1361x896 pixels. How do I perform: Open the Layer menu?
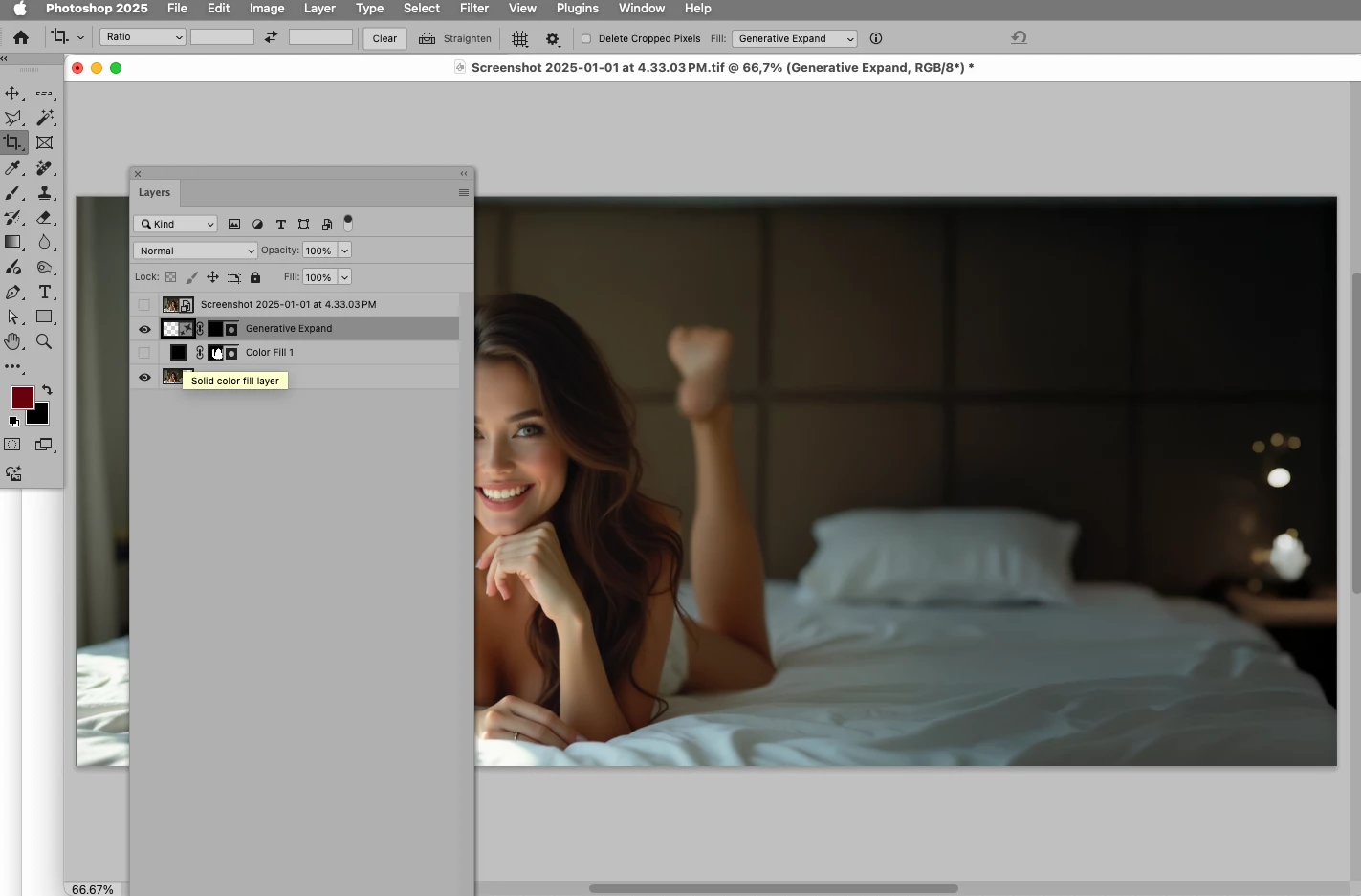click(319, 9)
